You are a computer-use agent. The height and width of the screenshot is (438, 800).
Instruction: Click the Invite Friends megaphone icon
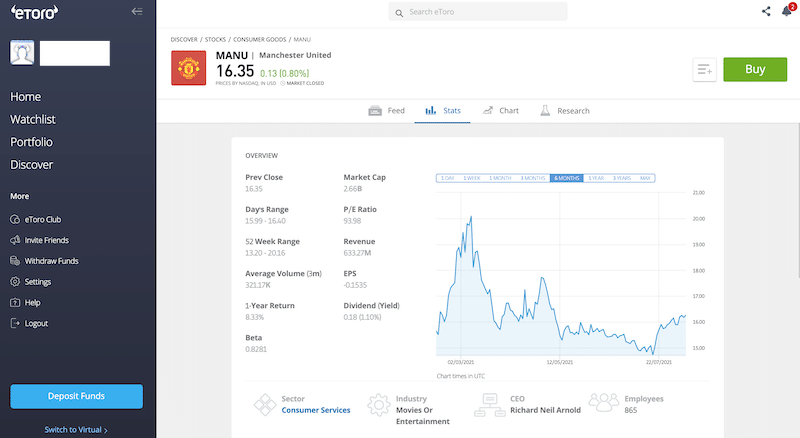click(x=15, y=240)
